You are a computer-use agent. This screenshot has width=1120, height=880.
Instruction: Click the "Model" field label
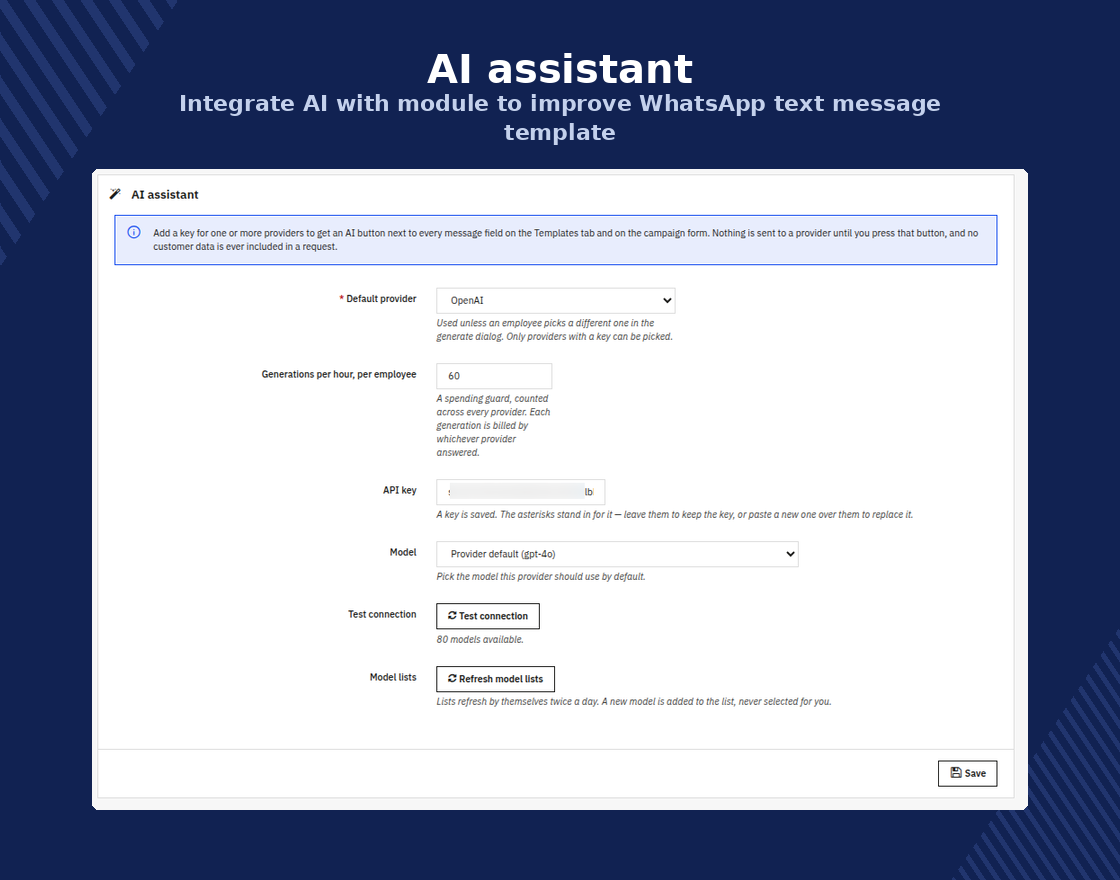(403, 552)
